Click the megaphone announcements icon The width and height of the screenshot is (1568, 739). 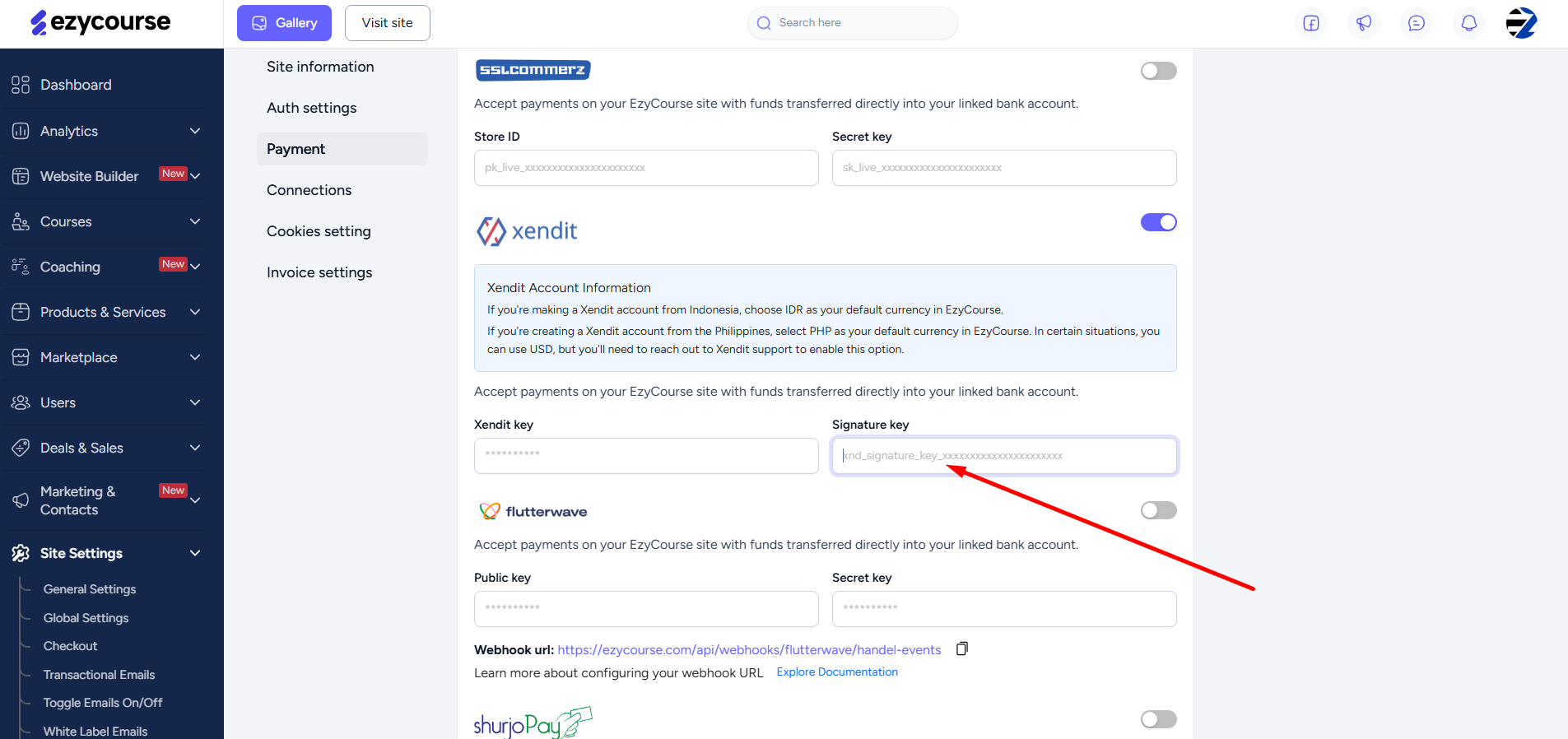[1364, 23]
